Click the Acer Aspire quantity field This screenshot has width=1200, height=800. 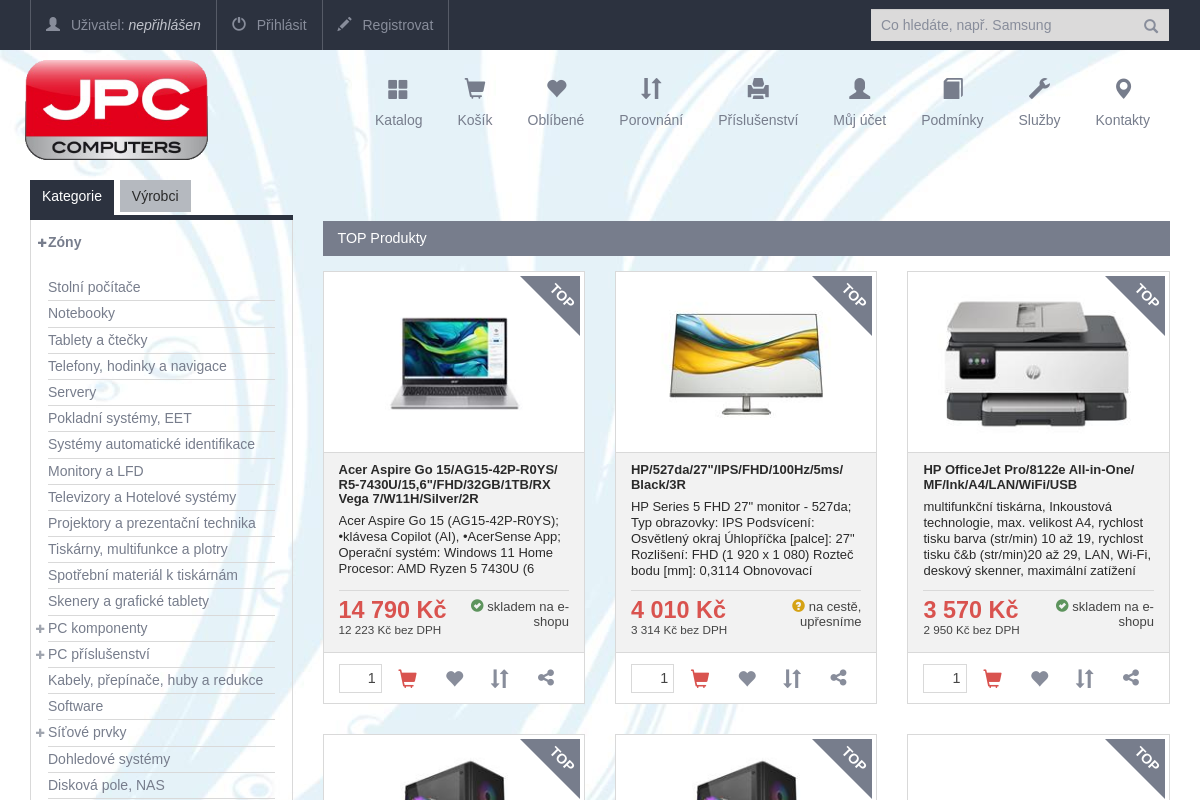[x=360, y=678]
